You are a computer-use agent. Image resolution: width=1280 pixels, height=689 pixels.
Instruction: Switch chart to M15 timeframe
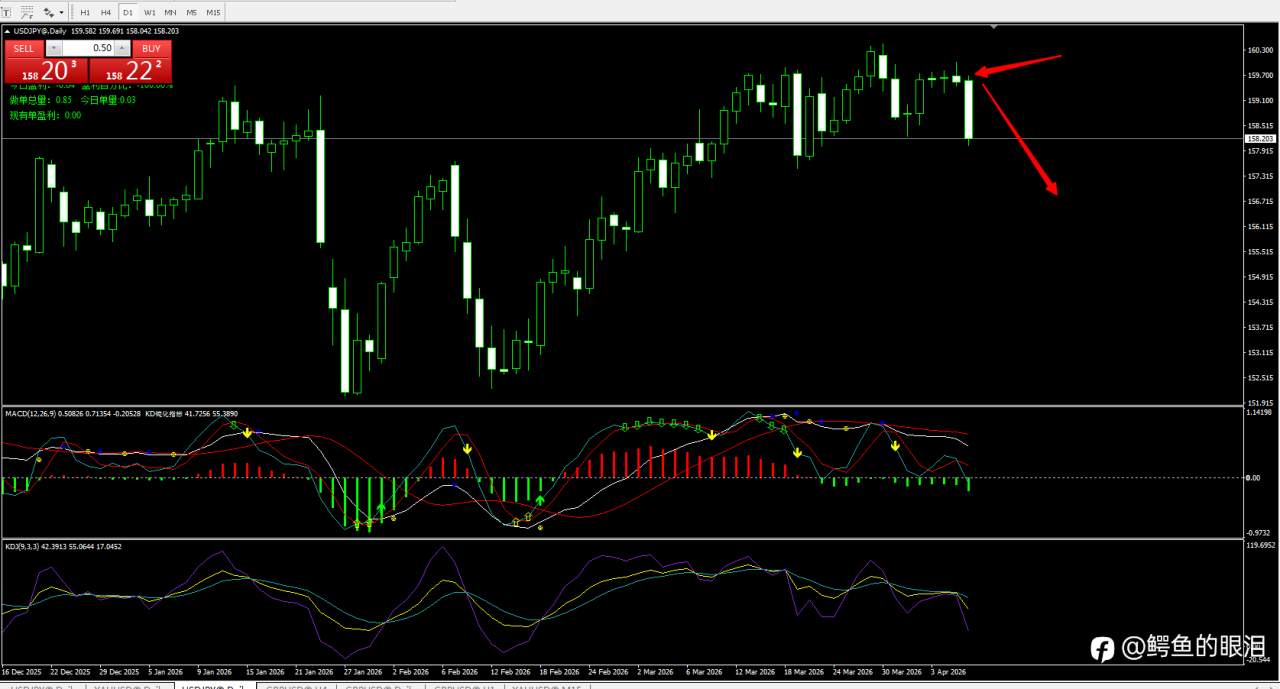(213, 13)
